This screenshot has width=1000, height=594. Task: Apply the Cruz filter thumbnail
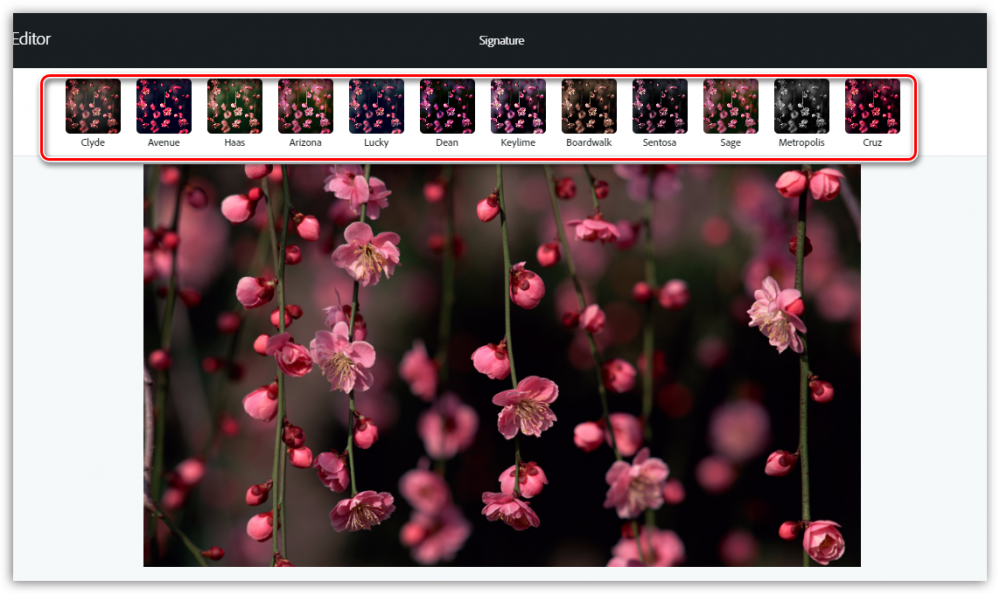(872, 106)
